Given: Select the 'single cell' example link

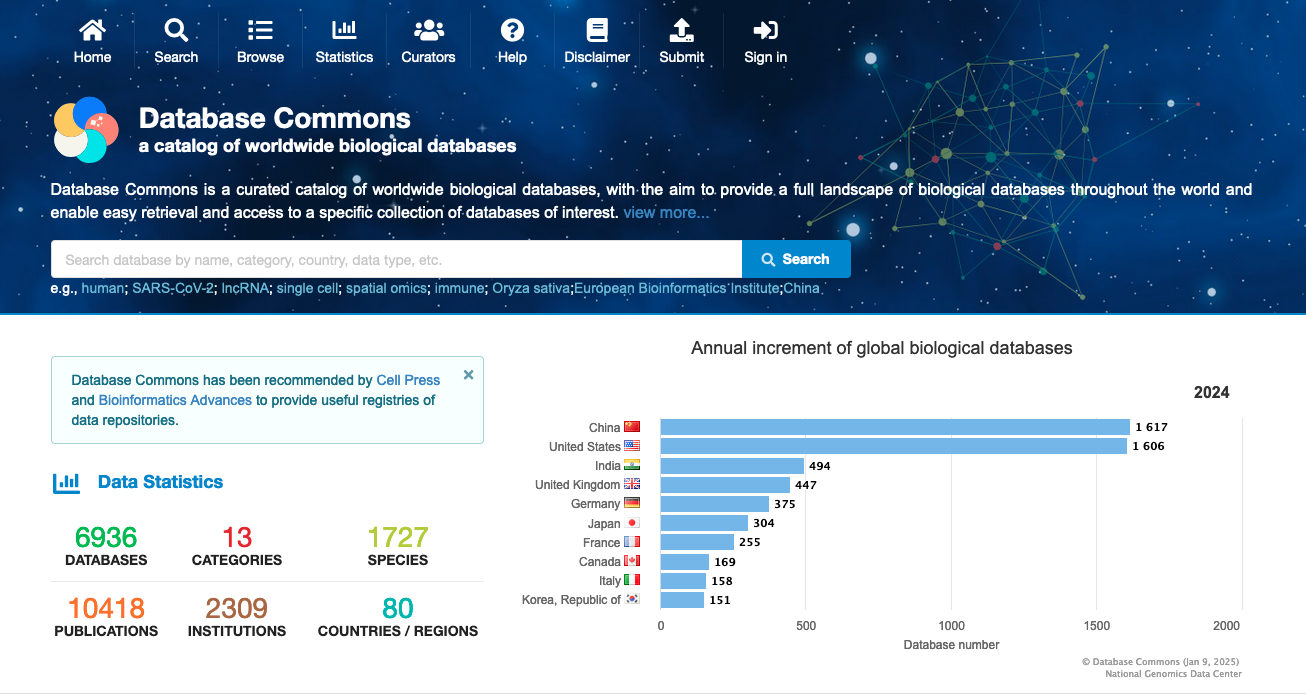Looking at the screenshot, I should [307, 288].
